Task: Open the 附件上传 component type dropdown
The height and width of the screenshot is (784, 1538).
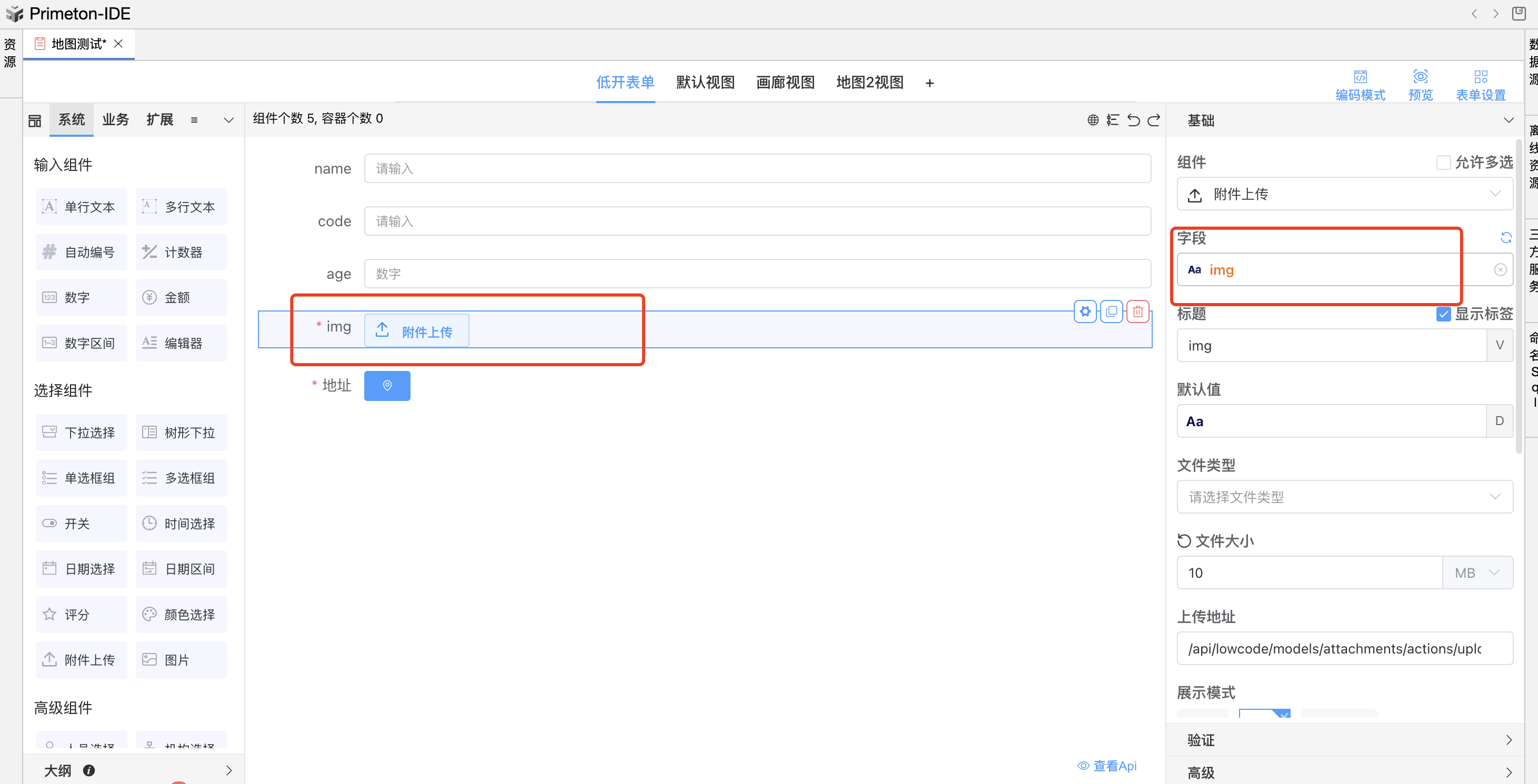Action: (x=1344, y=194)
